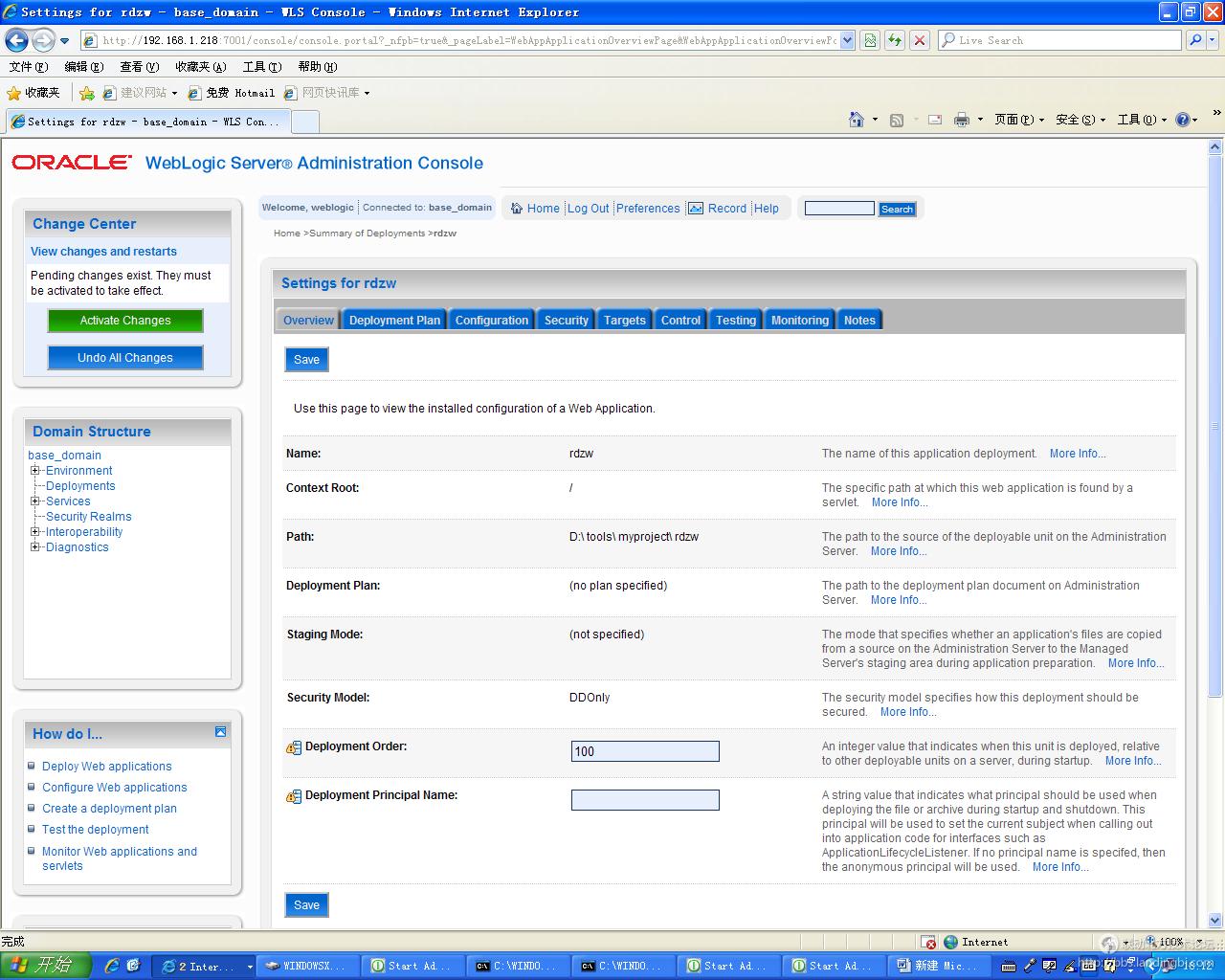
Task: Open View changes and restarts link
Action: point(103,252)
